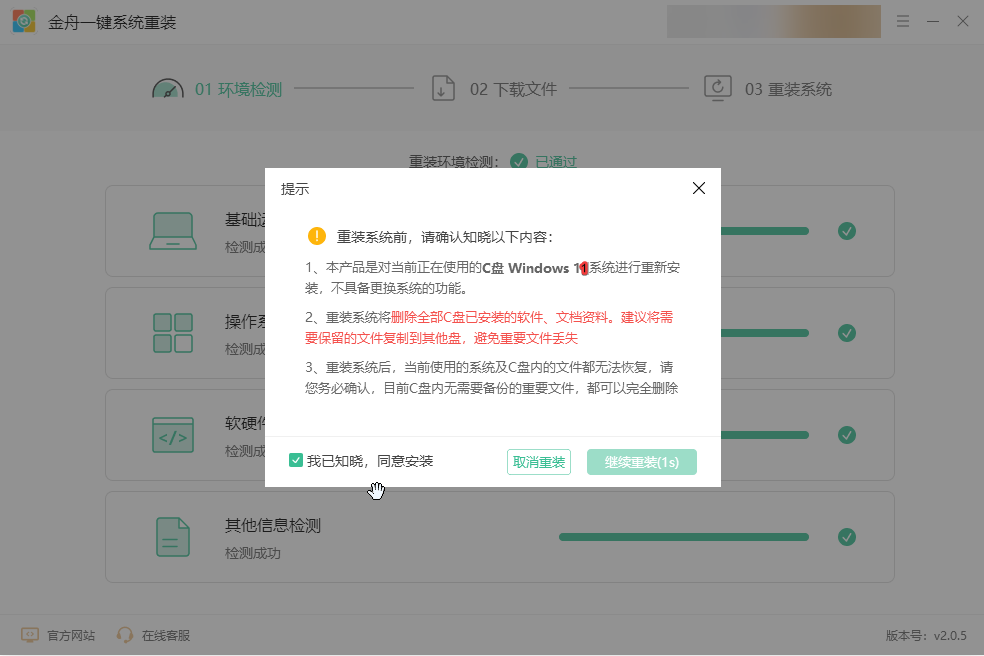Screen dimensions: 984x656
Task: Click green checkmark beside 其他信息检测
Action: pos(847,537)
